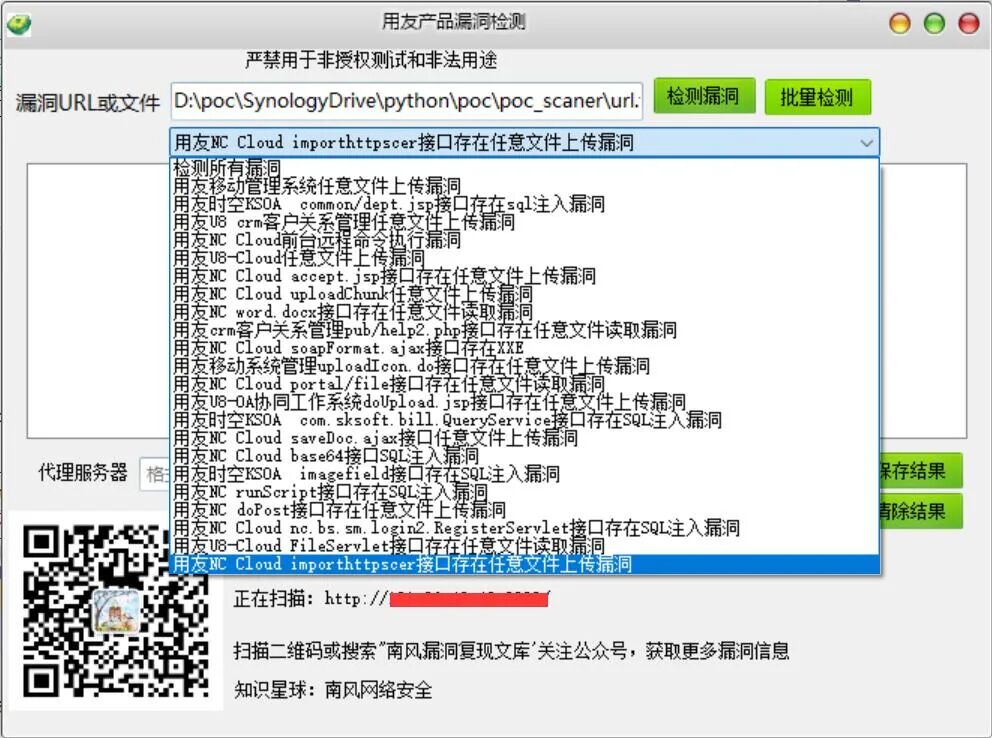Click the 清除结果 button
Screen dimensions: 992x738
pyautogui.click(x=921, y=510)
